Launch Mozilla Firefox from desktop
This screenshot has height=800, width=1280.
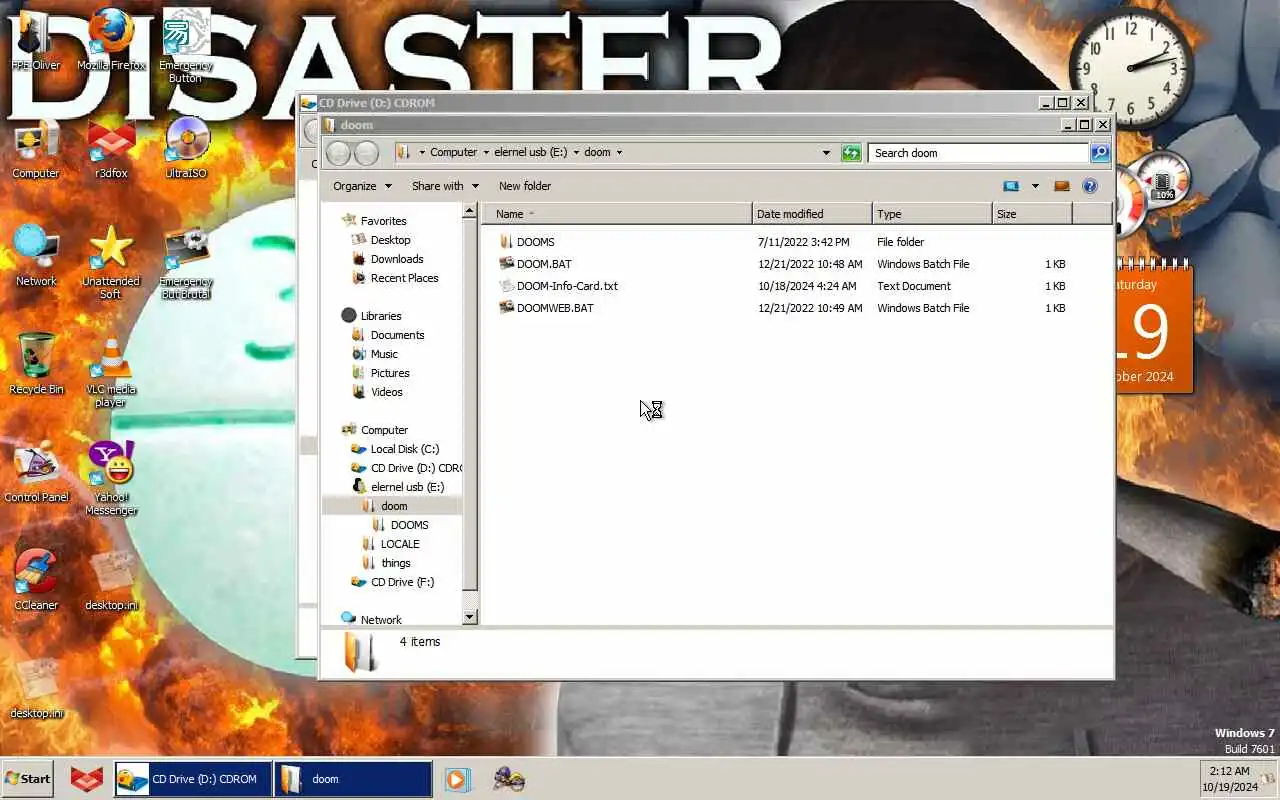[111, 40]
